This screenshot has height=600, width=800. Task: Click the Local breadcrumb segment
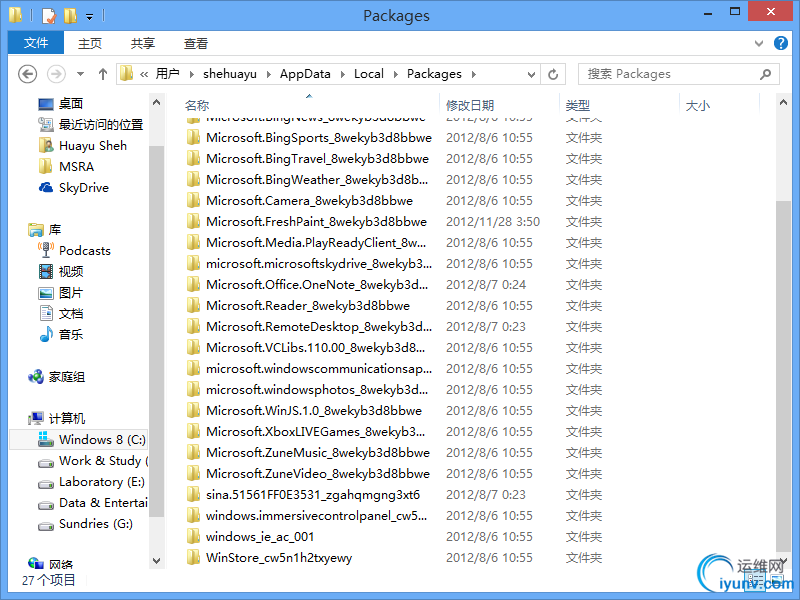click(369, 74)
